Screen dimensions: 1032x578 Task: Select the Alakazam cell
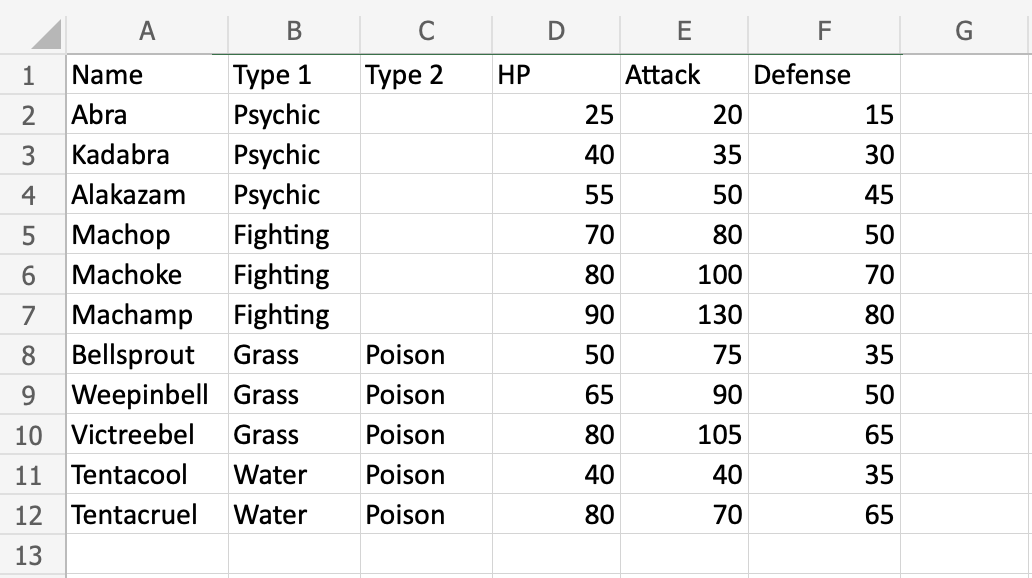pos(147,195)
